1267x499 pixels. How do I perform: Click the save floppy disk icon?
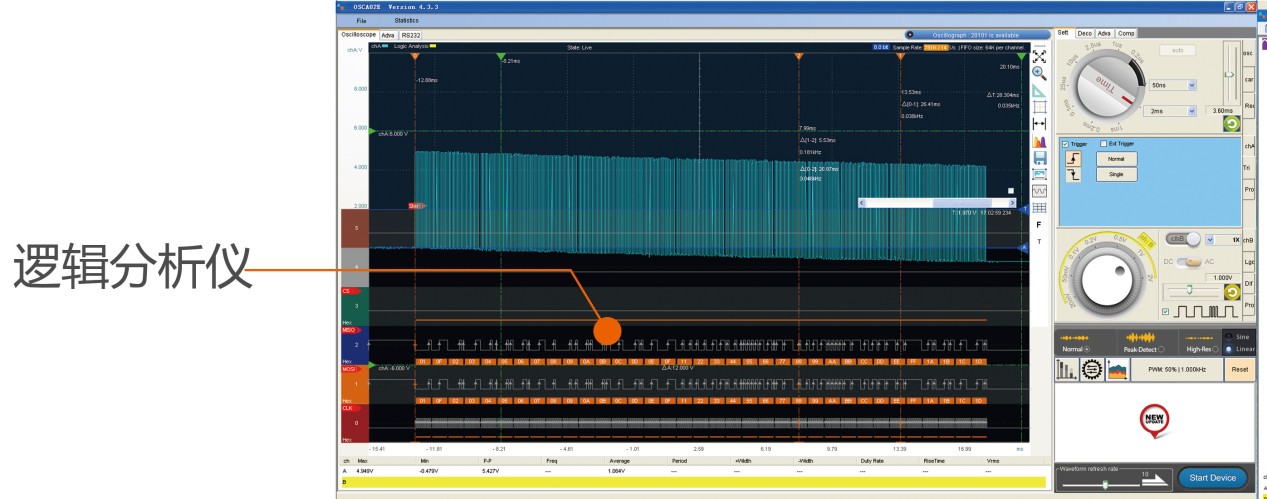[x=1039, y=158]
